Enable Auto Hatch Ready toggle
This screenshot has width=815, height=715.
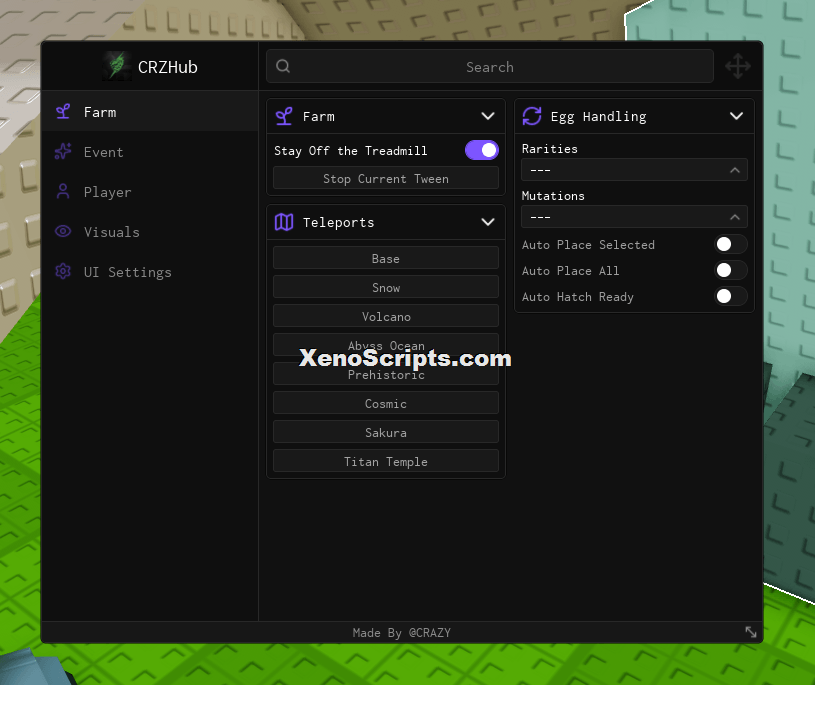point(731,296)
